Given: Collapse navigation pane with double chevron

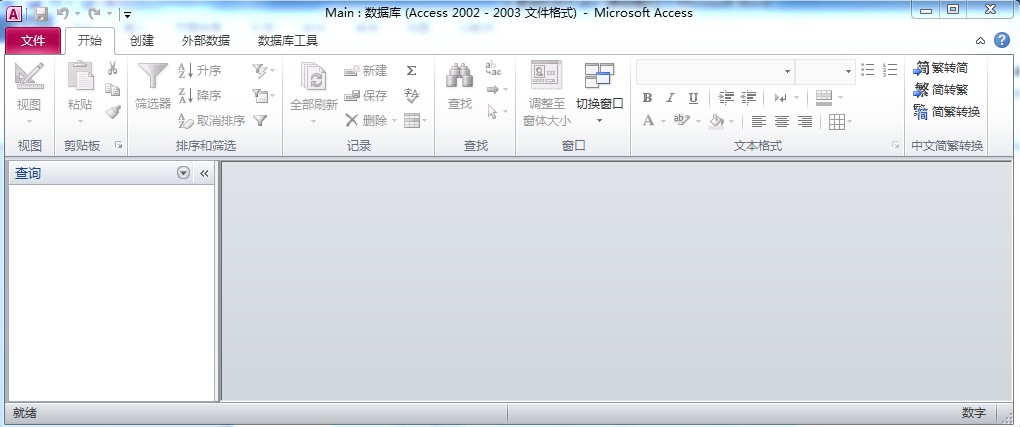Looking at the screenshot, I should point(204,174).
